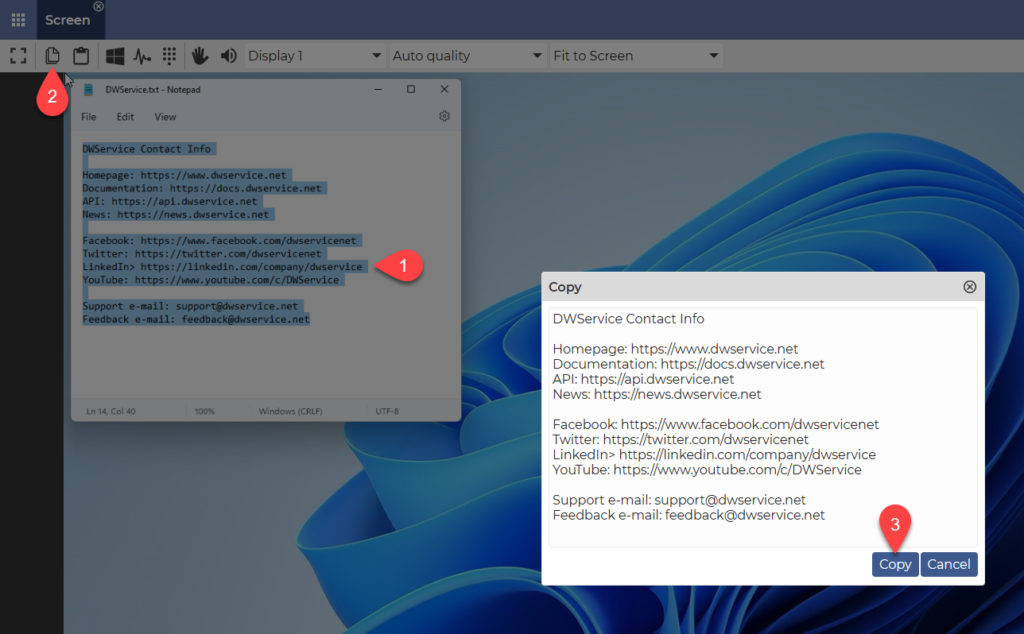Toggle fullscreen mode icon
This screenshot has width=1024, height=634.
point(18,55)
